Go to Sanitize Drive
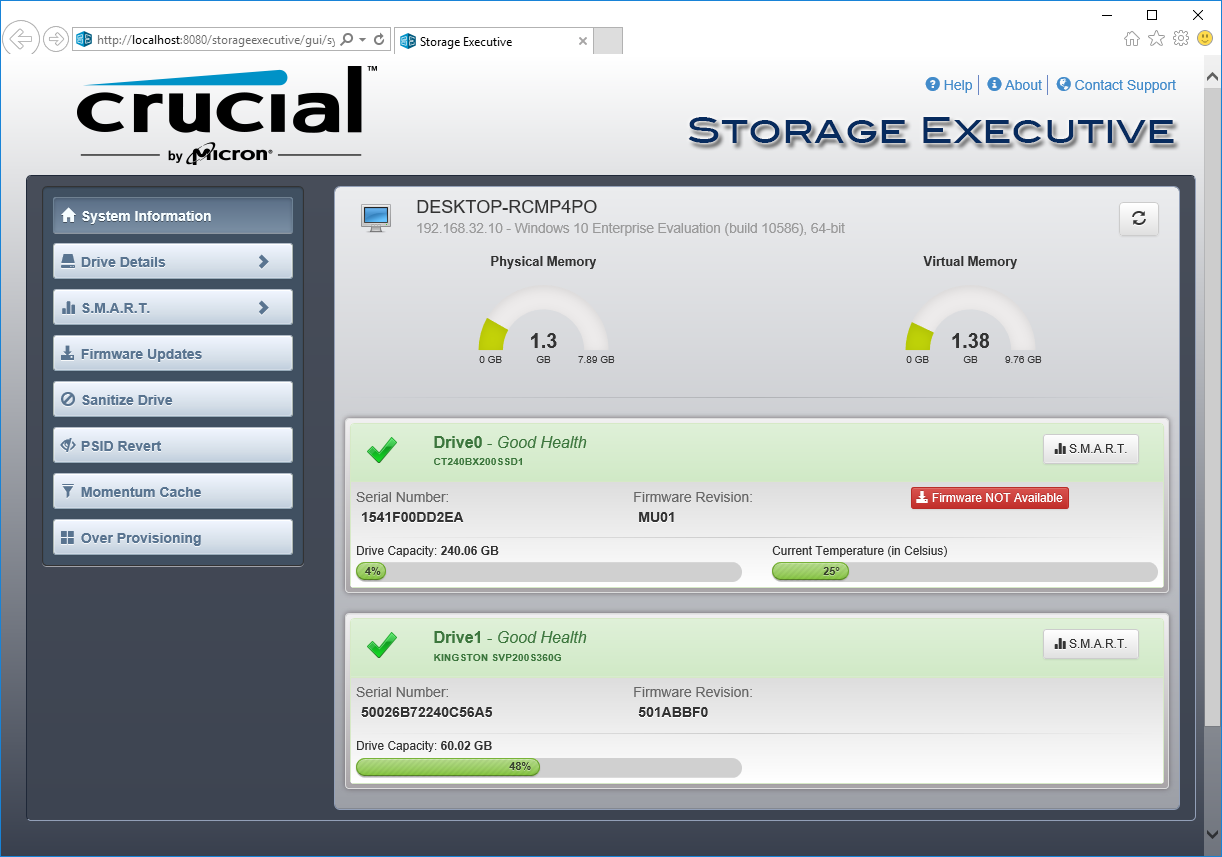The height and width of the screenshot is (857, 1222). click(x=172, y=400)
